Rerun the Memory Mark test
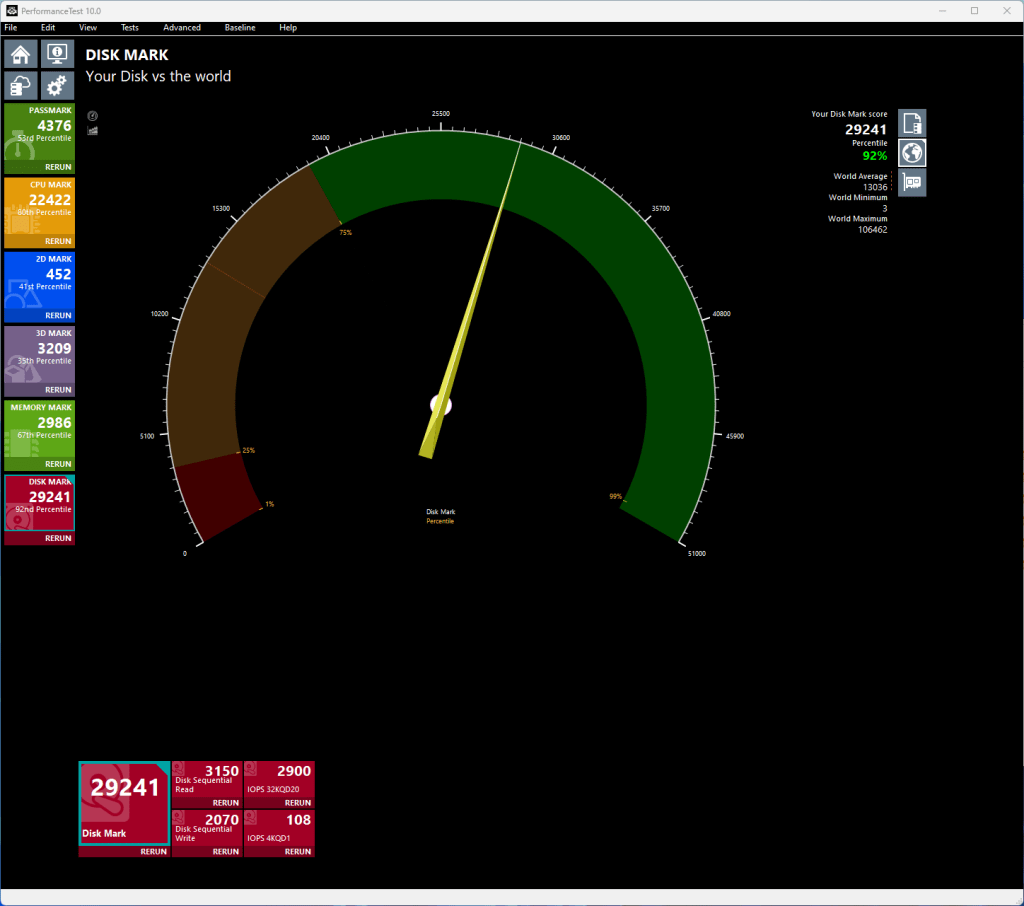 pyautogui.click(x=58, y=464)
